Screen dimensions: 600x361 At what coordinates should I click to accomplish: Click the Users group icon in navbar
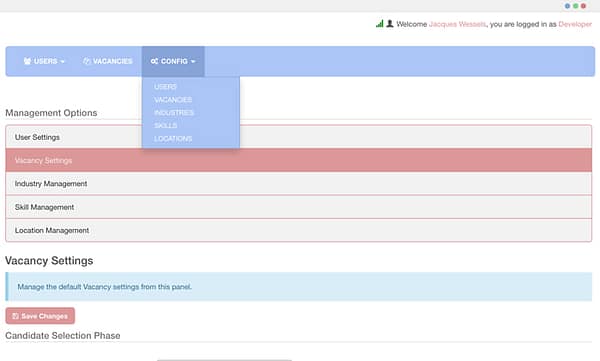[27, 61]
